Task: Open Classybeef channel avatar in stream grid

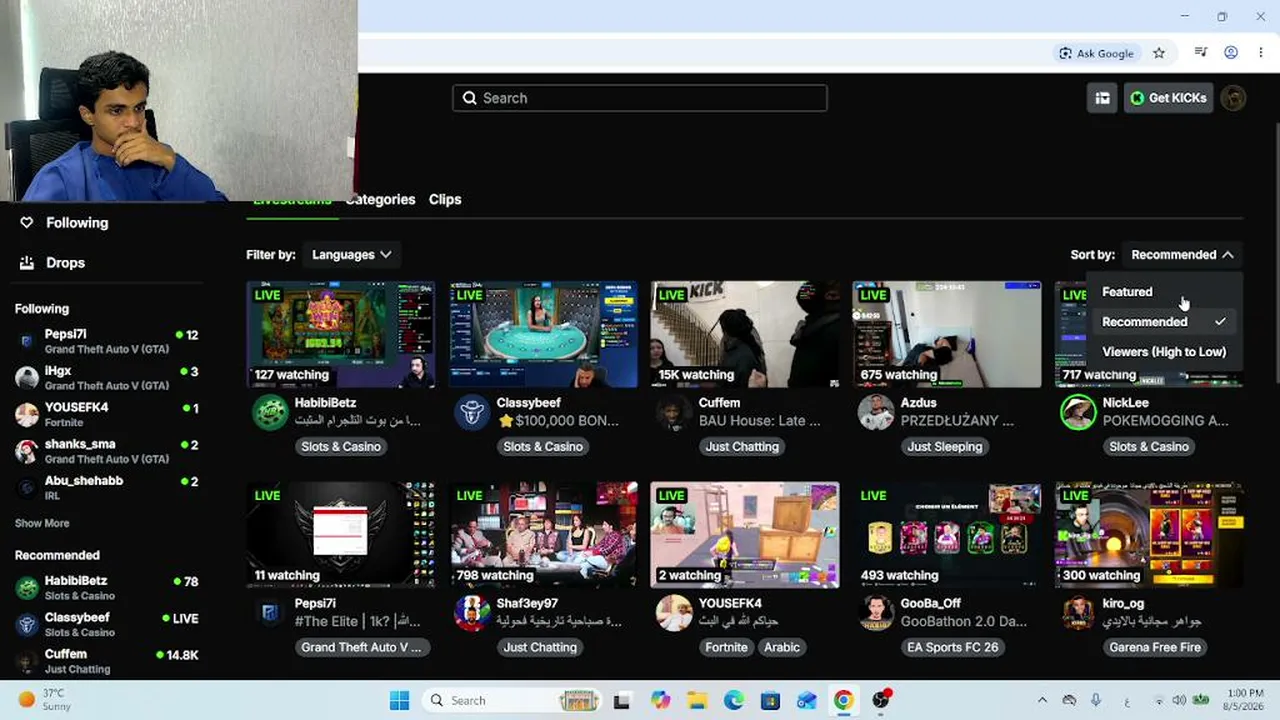Action: (472, 412)
